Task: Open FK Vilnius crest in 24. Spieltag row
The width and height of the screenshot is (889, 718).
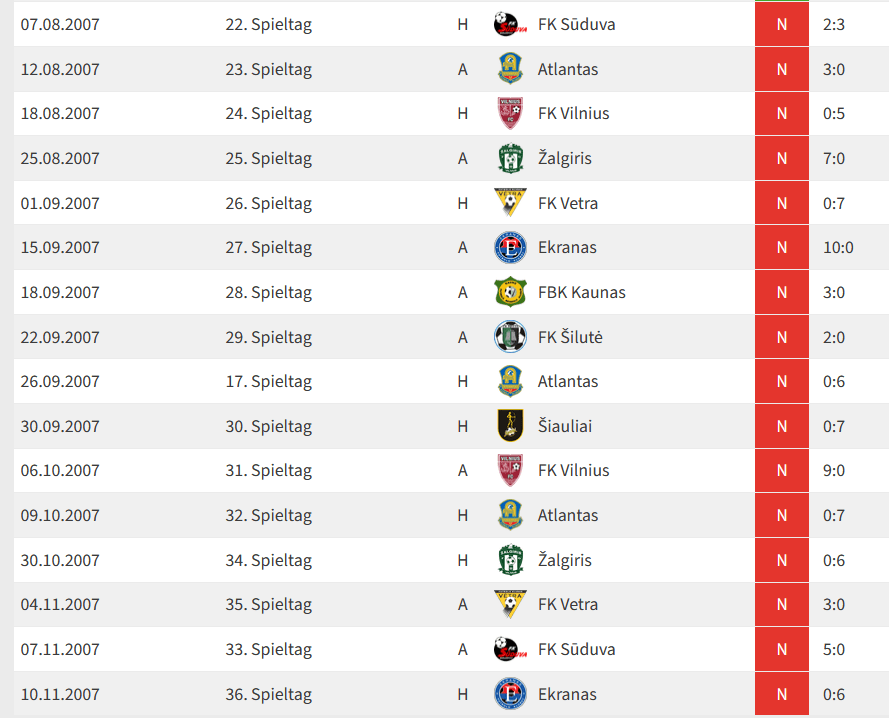Action: [510, 113]
